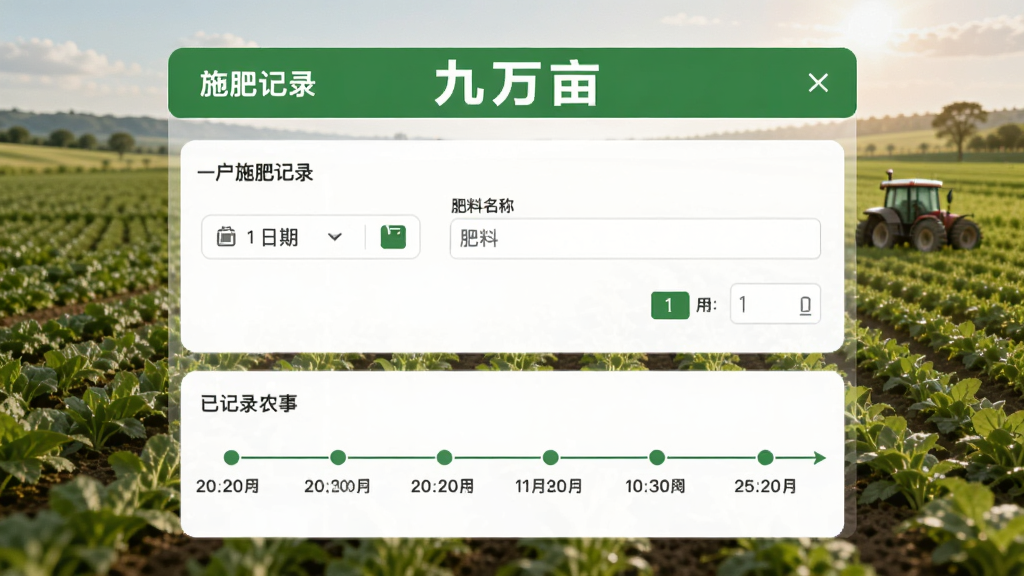Select the 10:30 timeline marker

pyautogui.click(x=657, y=458)
